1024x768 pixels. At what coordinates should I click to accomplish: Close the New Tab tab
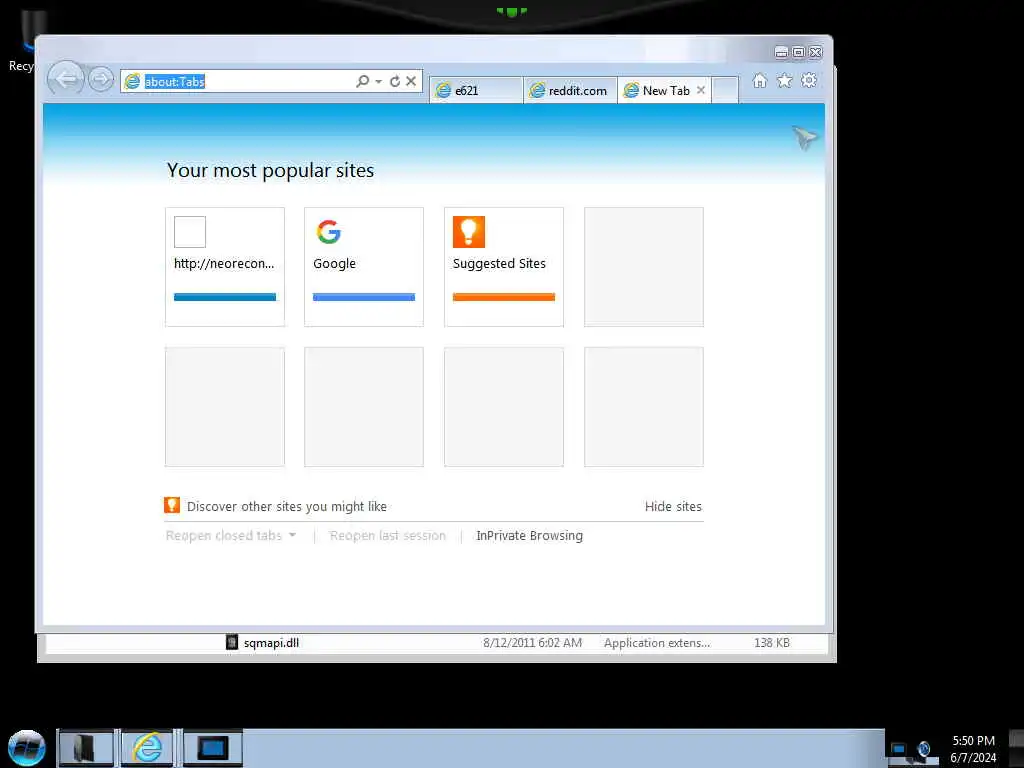click(x=701, y=90)
